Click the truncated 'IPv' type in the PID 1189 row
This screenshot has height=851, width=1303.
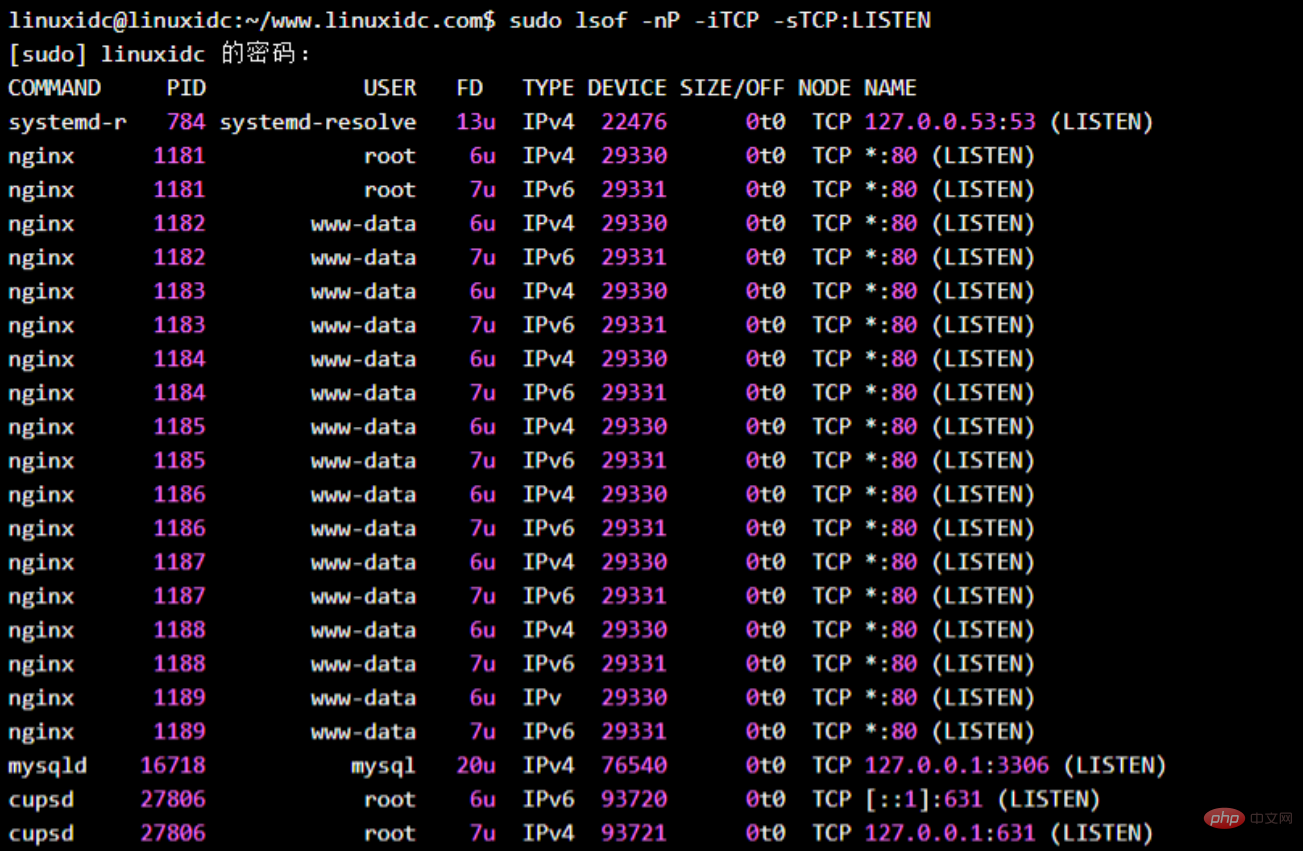click(x=542, y=698)
